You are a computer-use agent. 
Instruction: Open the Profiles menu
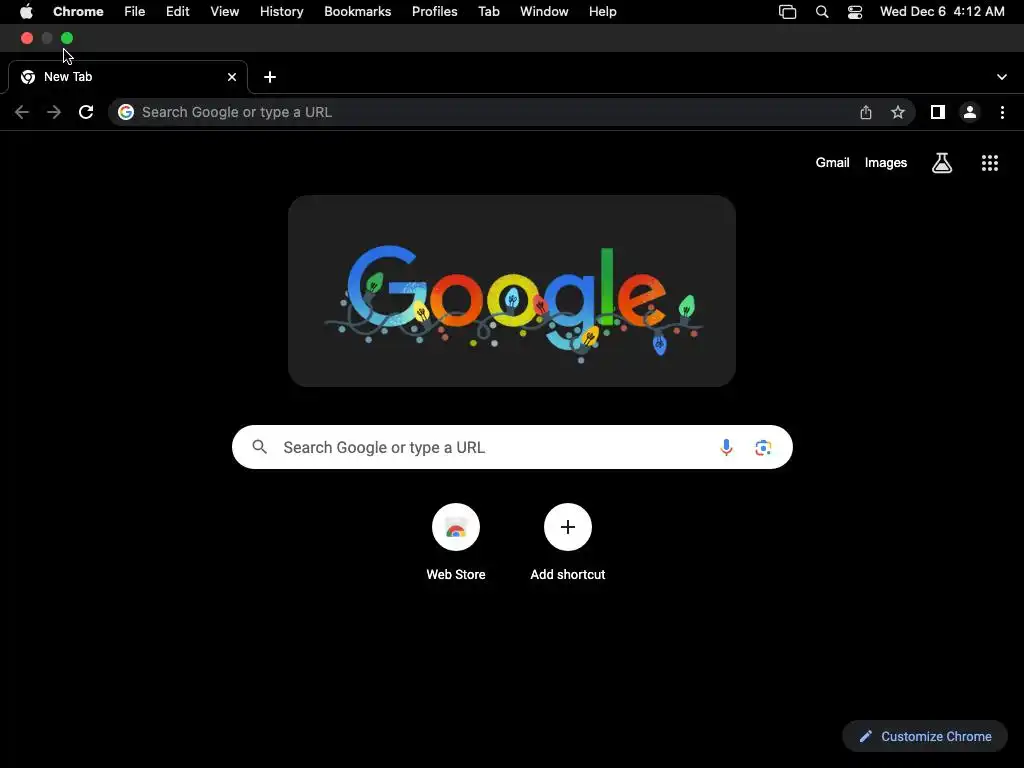(x=434, y=12)
